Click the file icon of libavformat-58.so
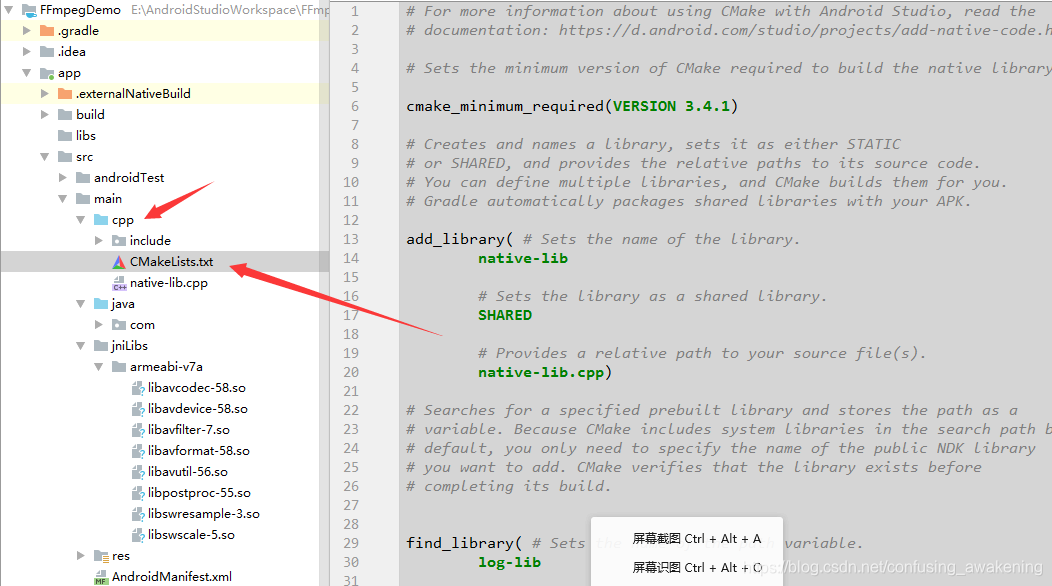1052x586 pixels. point(138,451)
